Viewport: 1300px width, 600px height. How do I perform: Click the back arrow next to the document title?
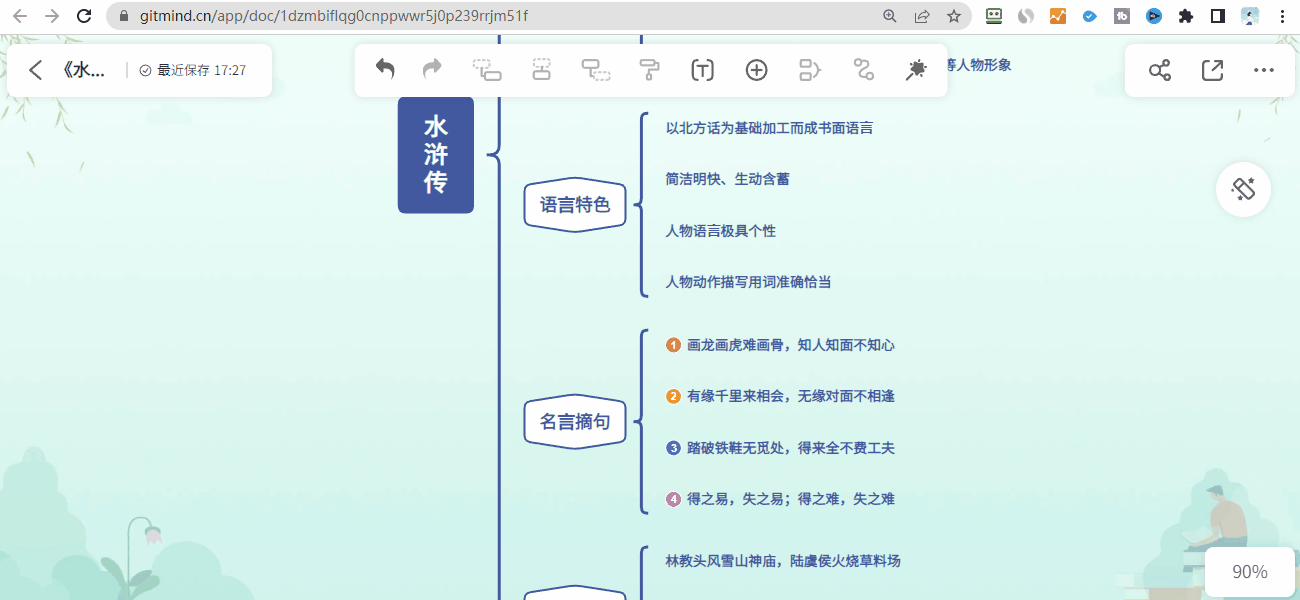pyautogui.click(x=35, y=70)
